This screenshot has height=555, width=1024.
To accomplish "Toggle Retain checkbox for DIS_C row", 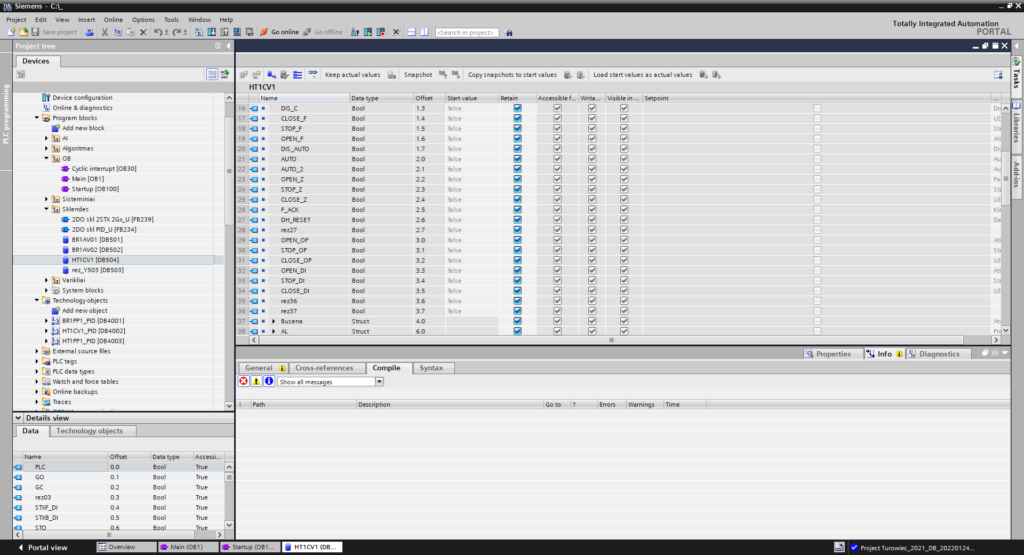I will 517,108.
